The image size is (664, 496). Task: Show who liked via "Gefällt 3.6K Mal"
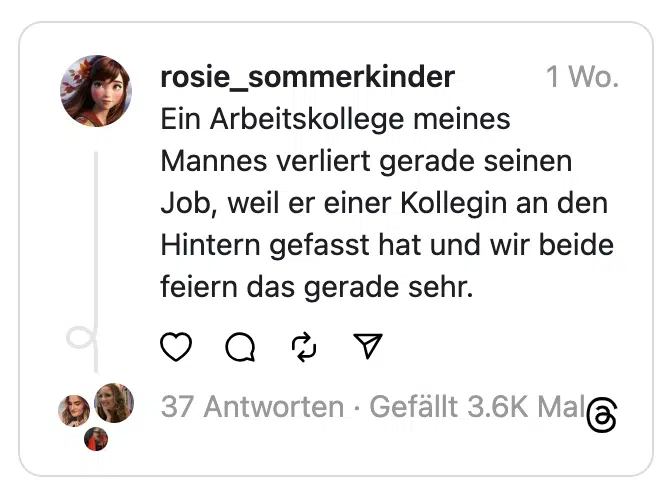[477, 407]
